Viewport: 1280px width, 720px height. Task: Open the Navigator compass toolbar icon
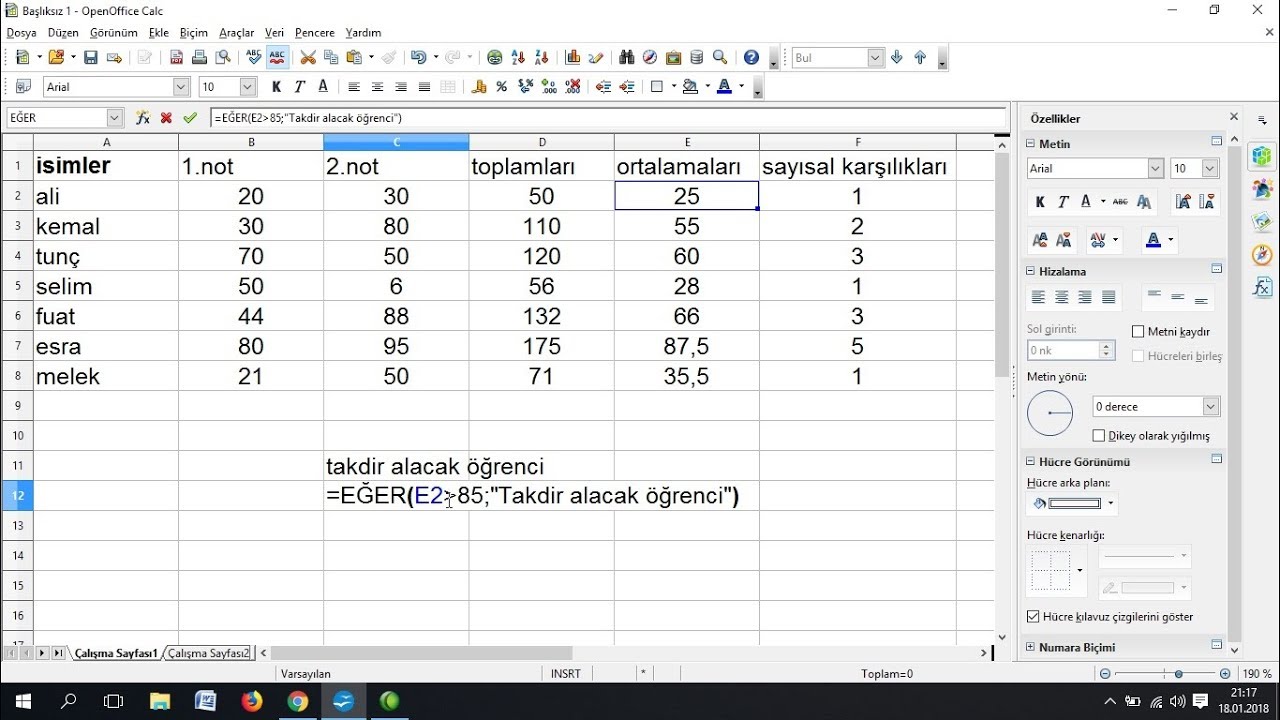[650, 58]
